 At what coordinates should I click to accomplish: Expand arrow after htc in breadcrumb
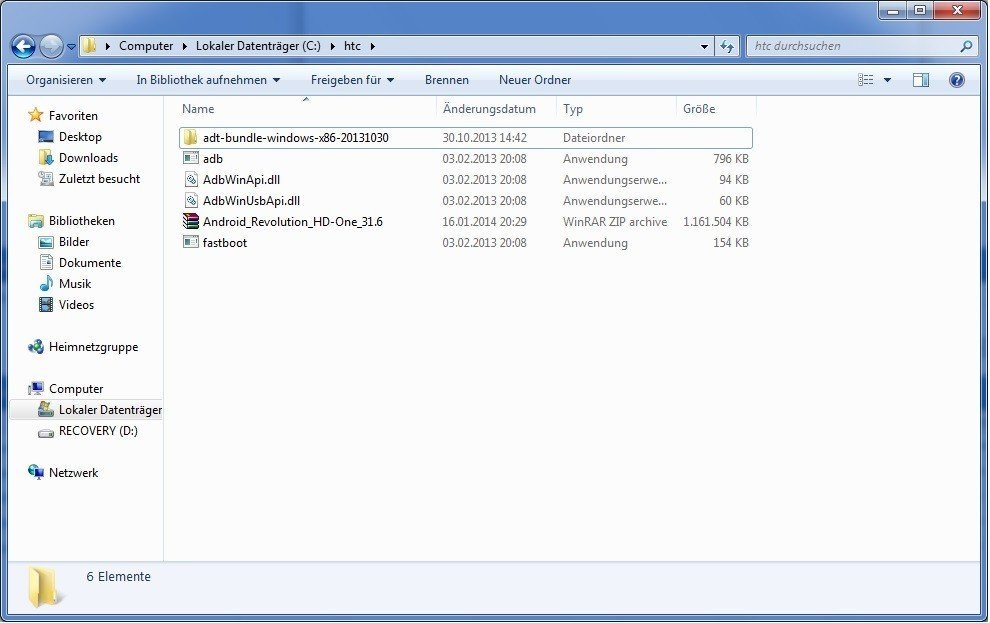[373, 46]
